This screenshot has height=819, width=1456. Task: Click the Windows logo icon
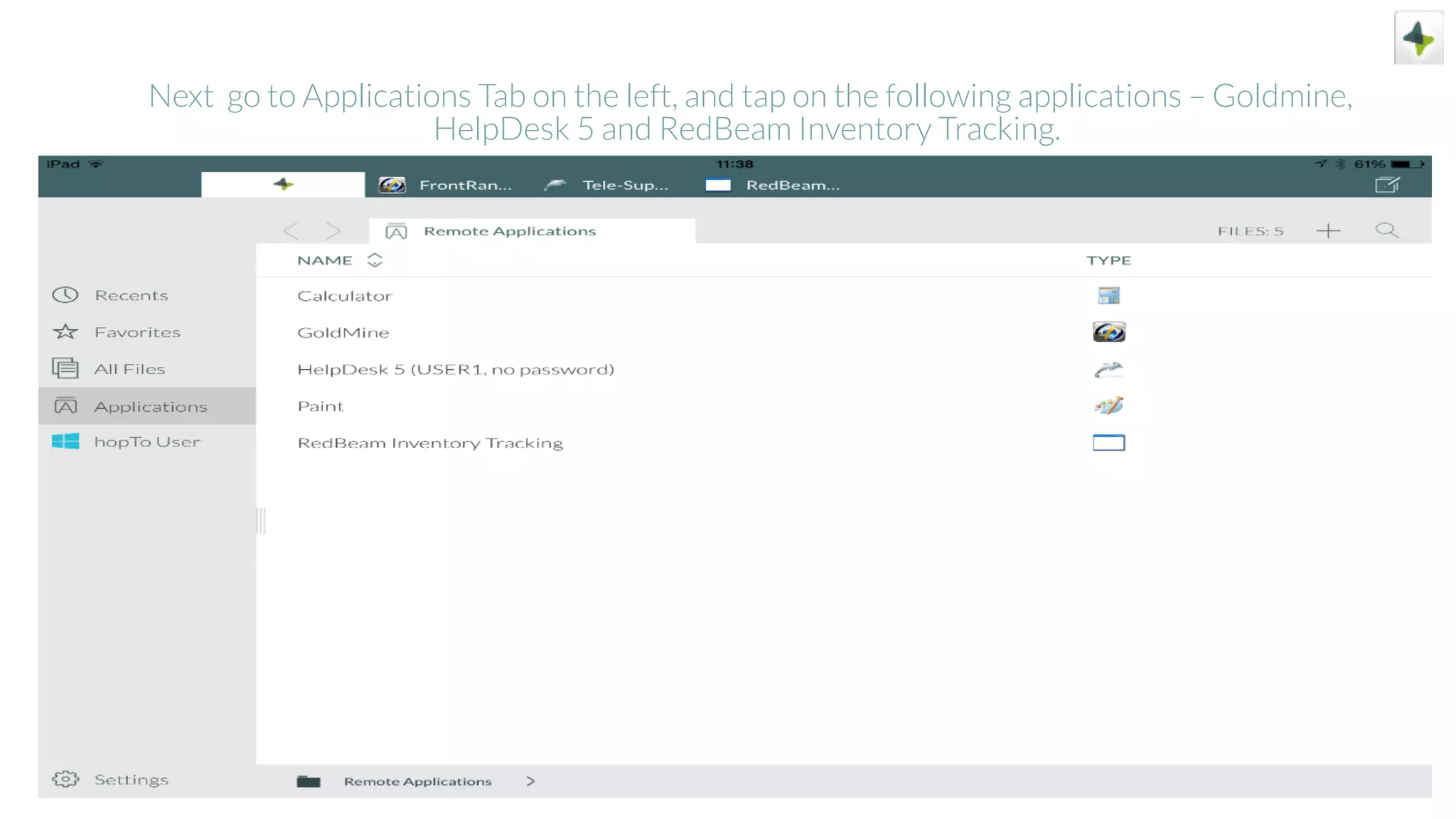pos(65,441)
